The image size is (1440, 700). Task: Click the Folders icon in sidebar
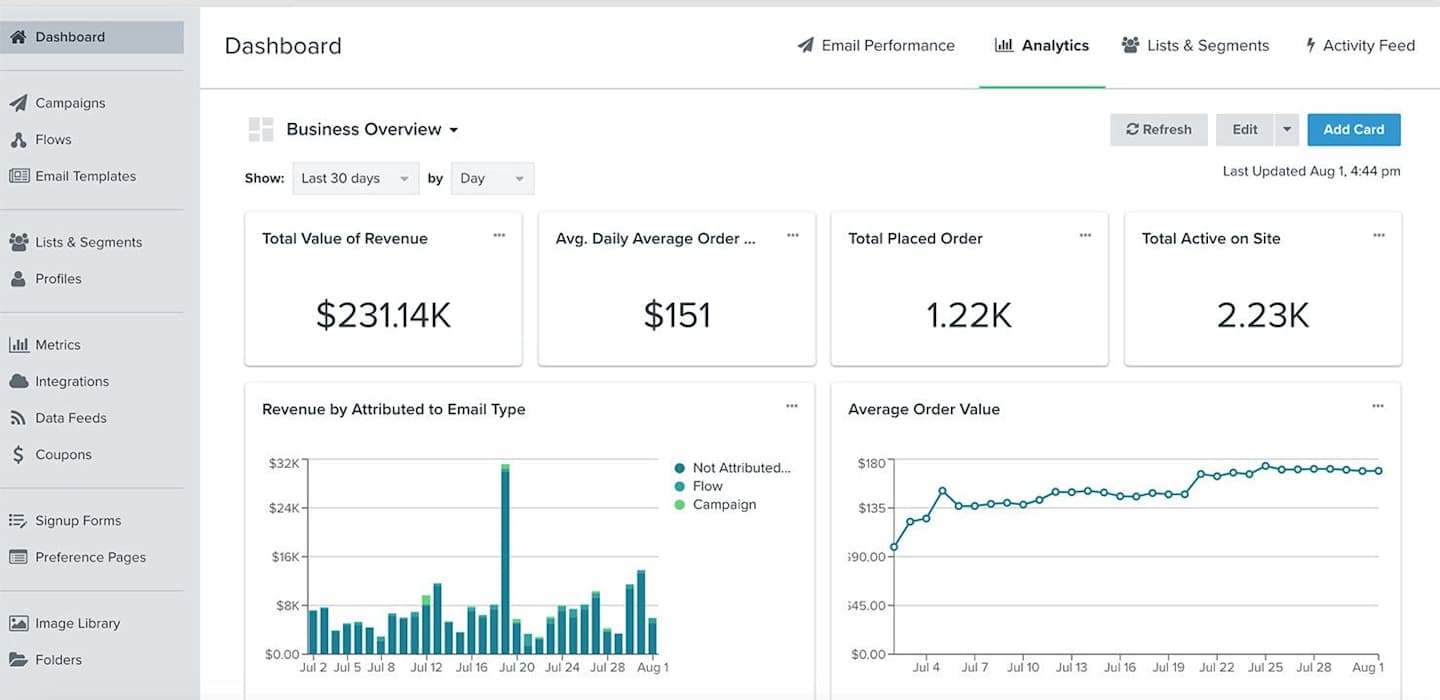pyautogui.click(x=19, y=660)
